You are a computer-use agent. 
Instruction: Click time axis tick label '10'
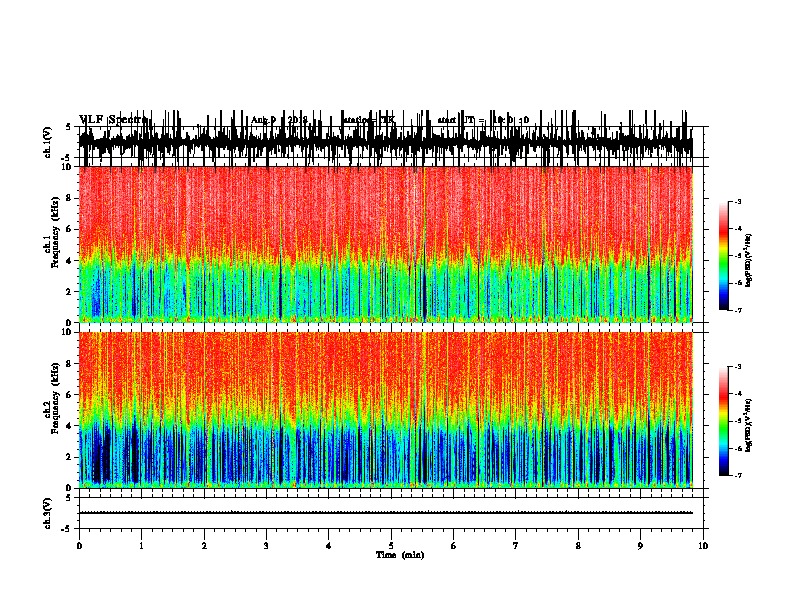point(703,546)
